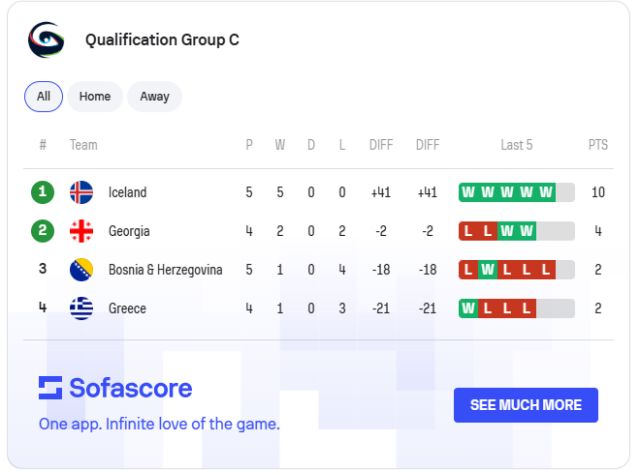
Task: Click the tournament logo next to Qualification Group C
Action: [46, 41]
